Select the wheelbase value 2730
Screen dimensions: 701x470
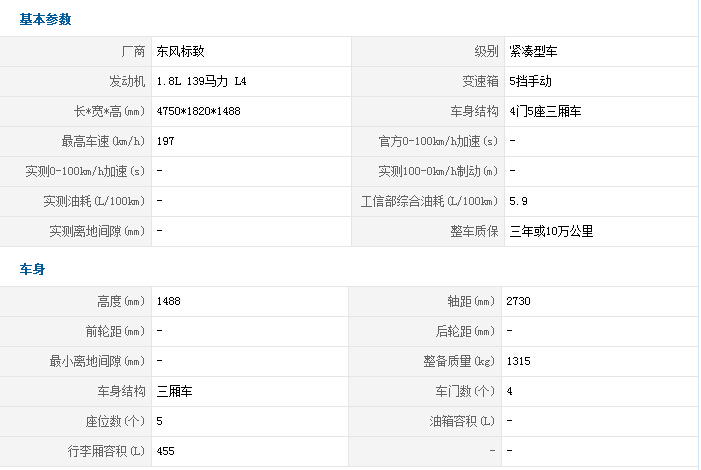tap(520, 301)
